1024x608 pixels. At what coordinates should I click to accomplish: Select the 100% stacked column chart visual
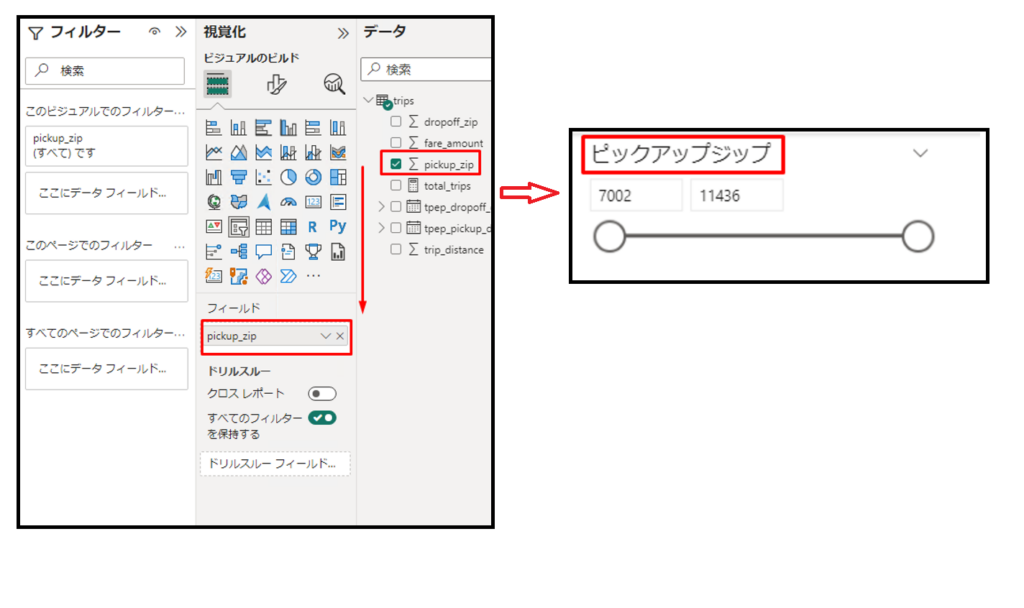pyautogui.click(x=338, y=127)
